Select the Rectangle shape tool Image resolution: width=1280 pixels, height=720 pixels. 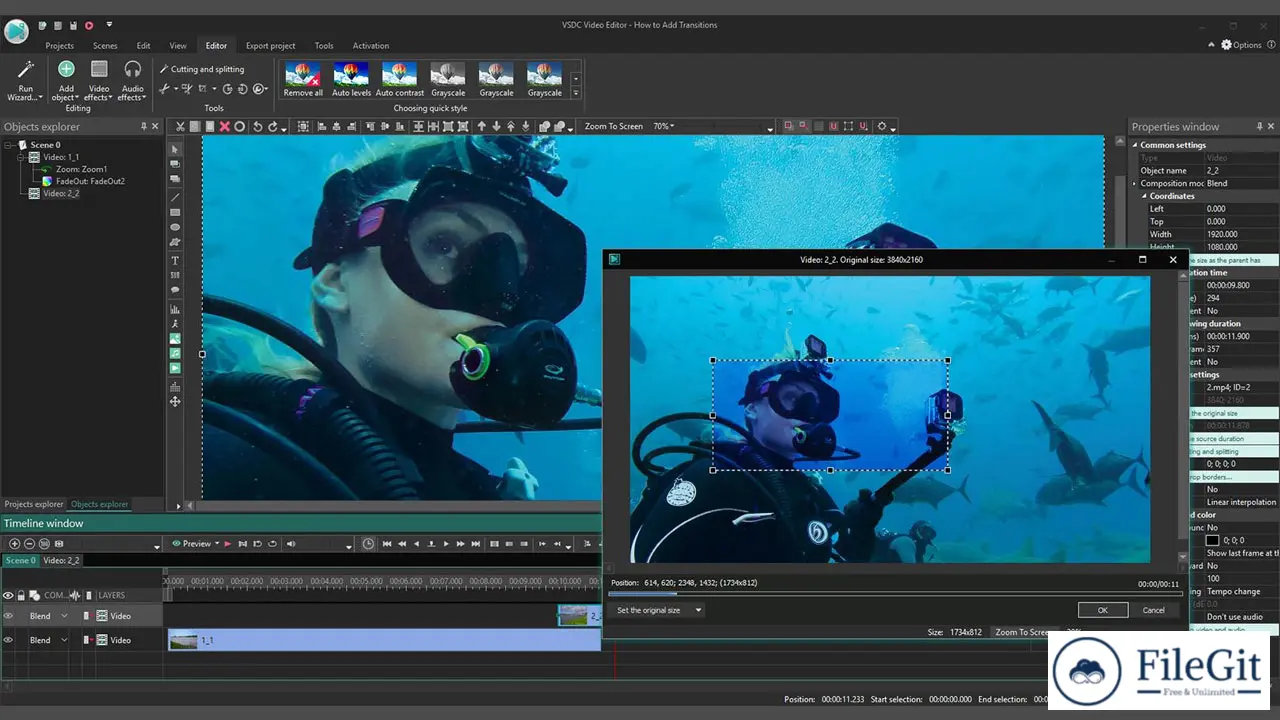[175, 212]
